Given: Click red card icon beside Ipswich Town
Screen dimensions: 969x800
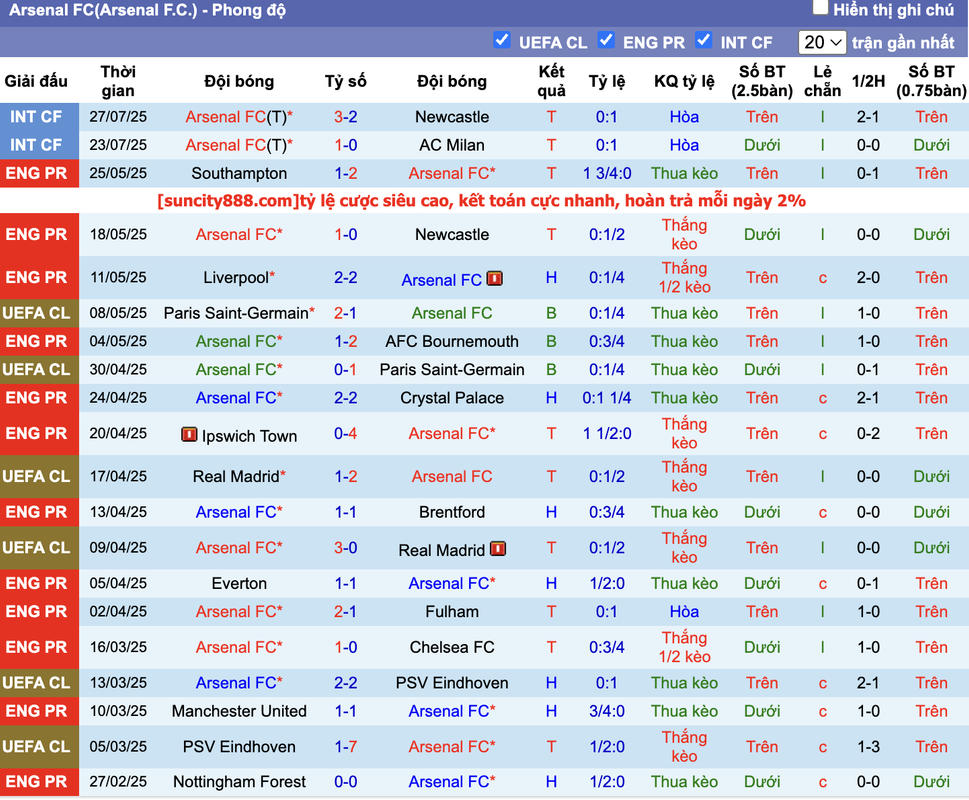Looking at the screenshot, I should coord(189,435).
